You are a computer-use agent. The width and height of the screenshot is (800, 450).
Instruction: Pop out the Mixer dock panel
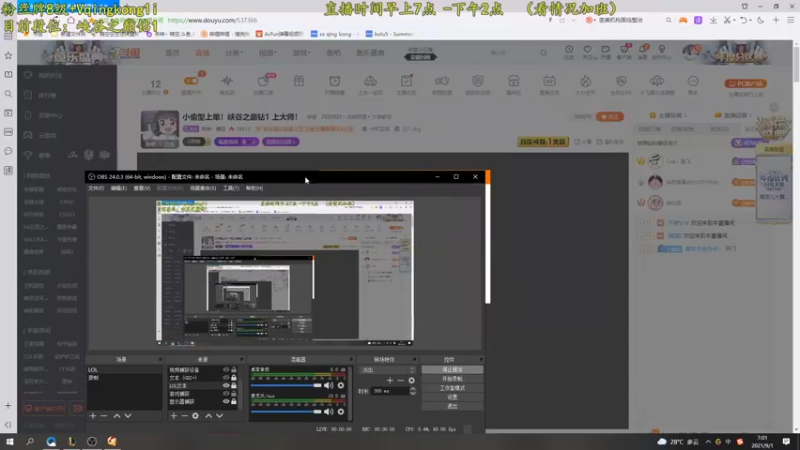[x=351, y=360]
